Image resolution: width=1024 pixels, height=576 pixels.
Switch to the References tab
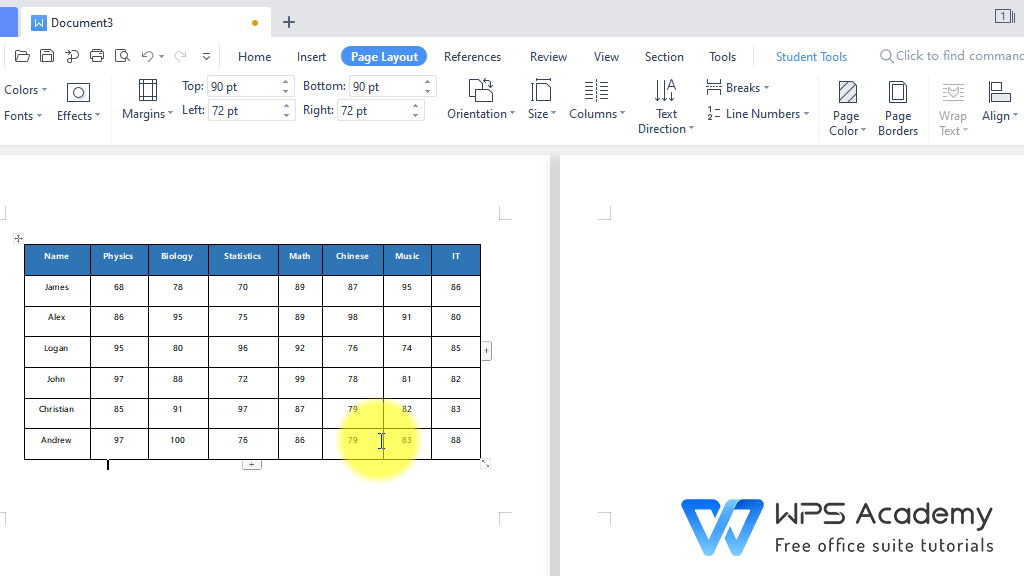coord(472,56)
